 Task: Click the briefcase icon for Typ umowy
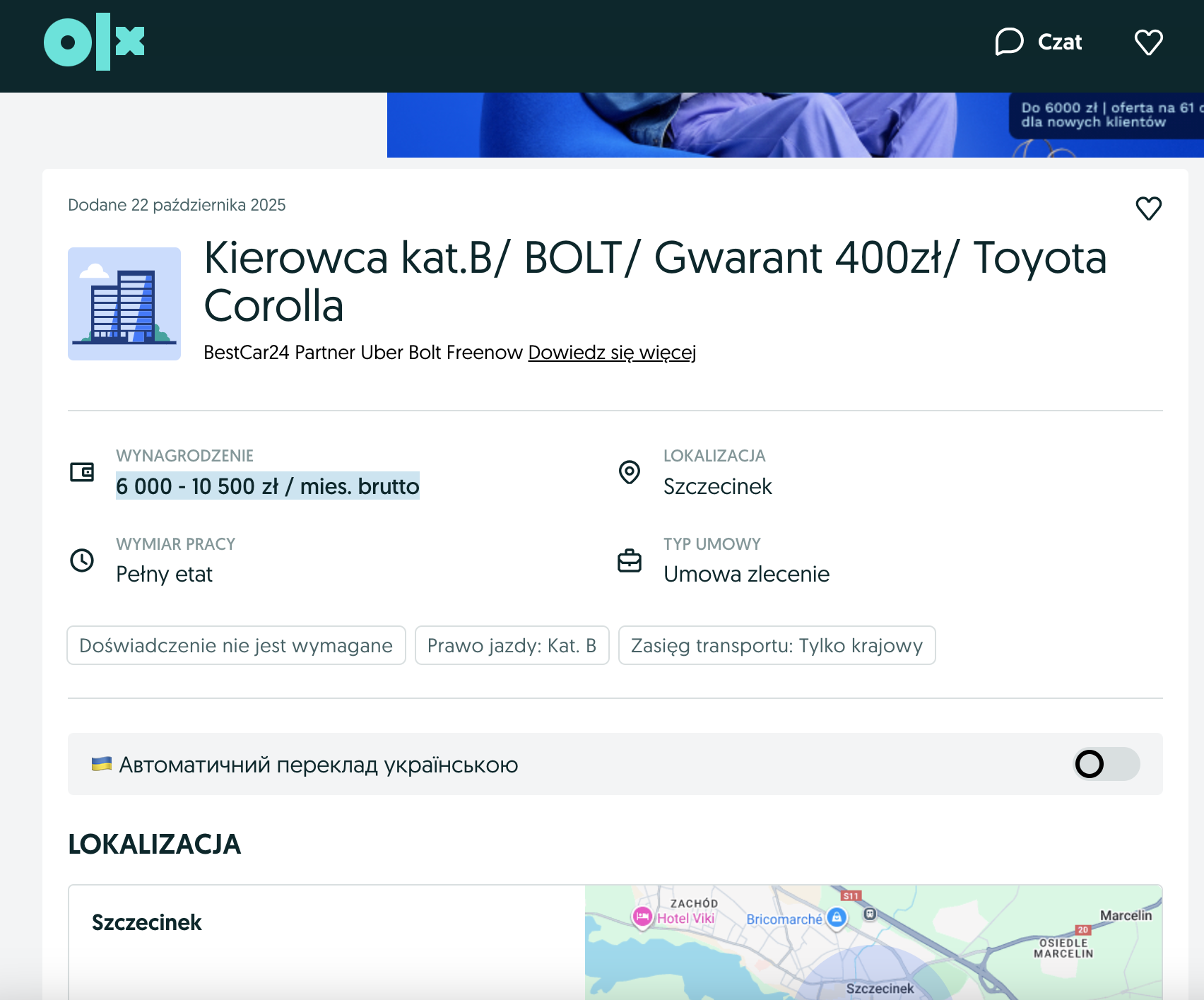tap(629, 560)
